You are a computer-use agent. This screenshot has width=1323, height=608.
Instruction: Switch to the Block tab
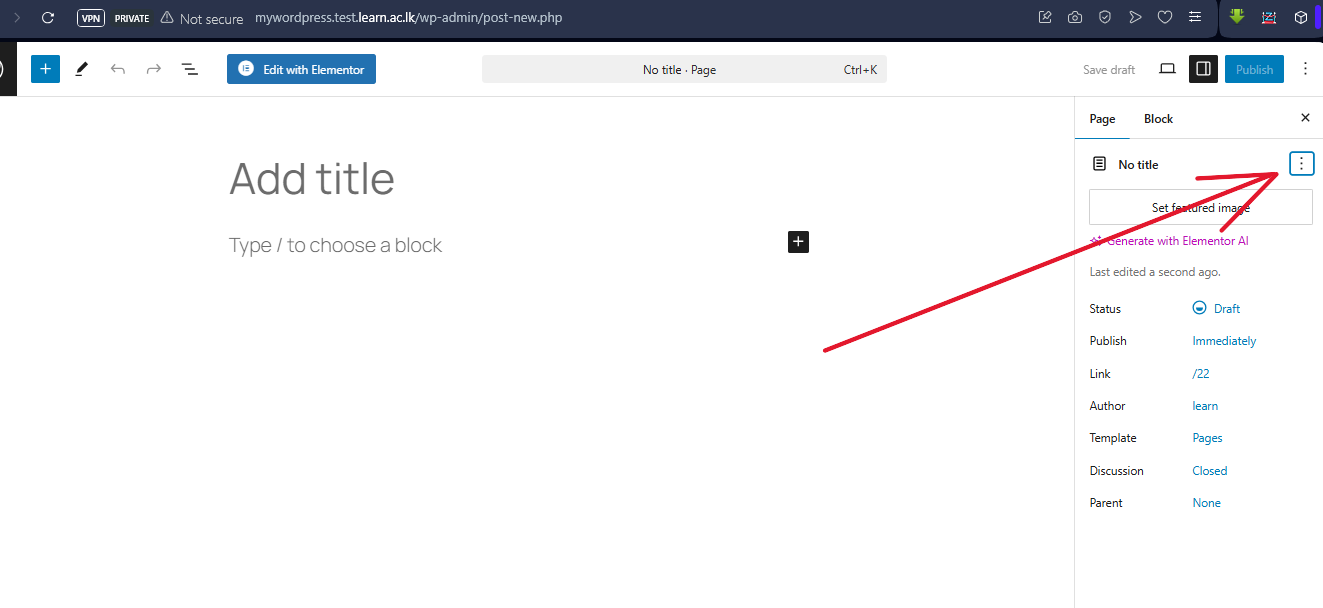[x=1158, y=119]
